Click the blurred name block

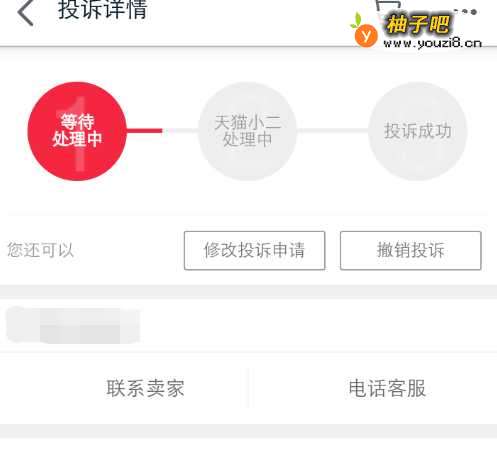[x=73, y=325]
